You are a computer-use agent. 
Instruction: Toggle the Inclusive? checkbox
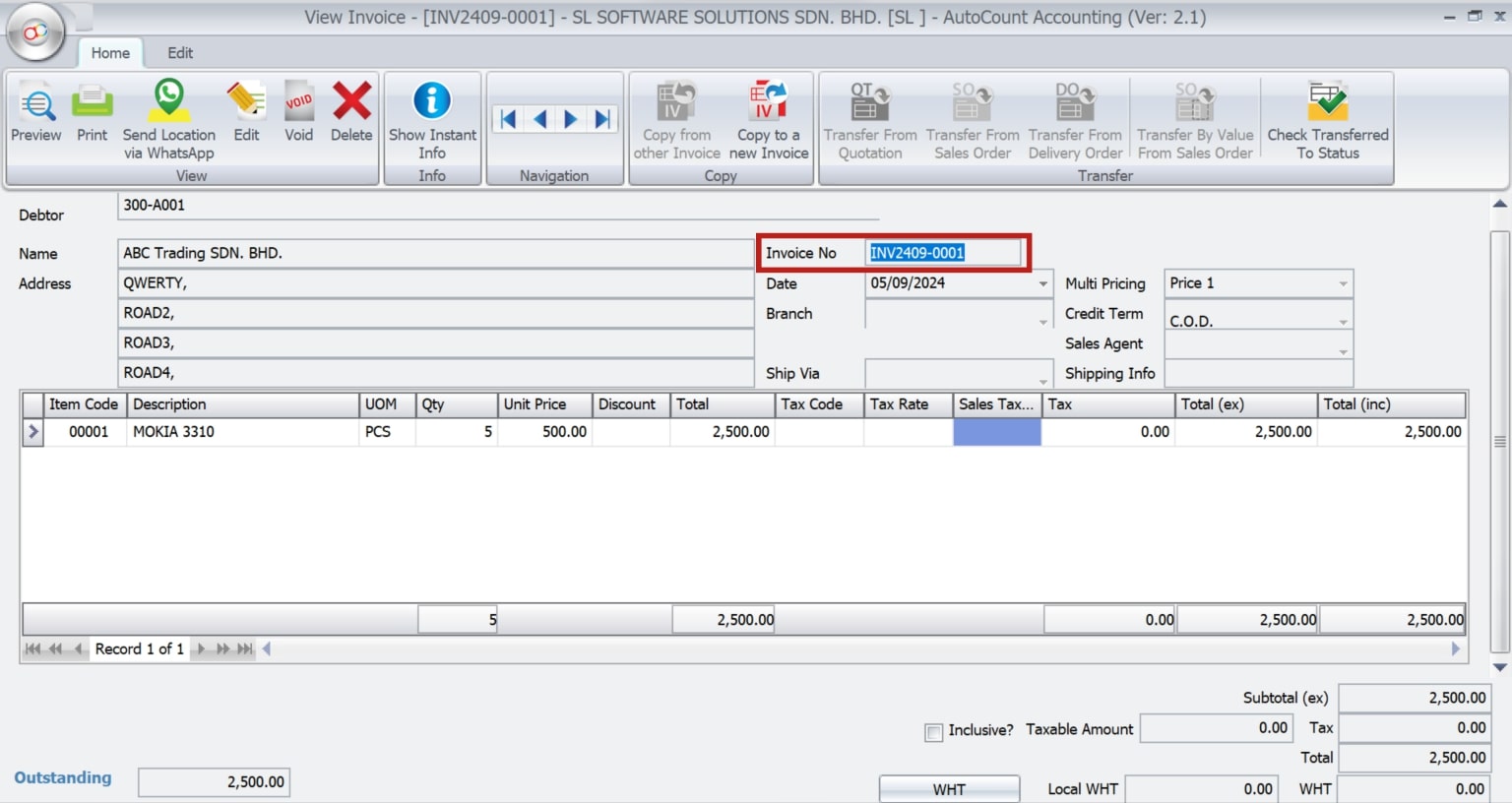(x=932, y=731)
